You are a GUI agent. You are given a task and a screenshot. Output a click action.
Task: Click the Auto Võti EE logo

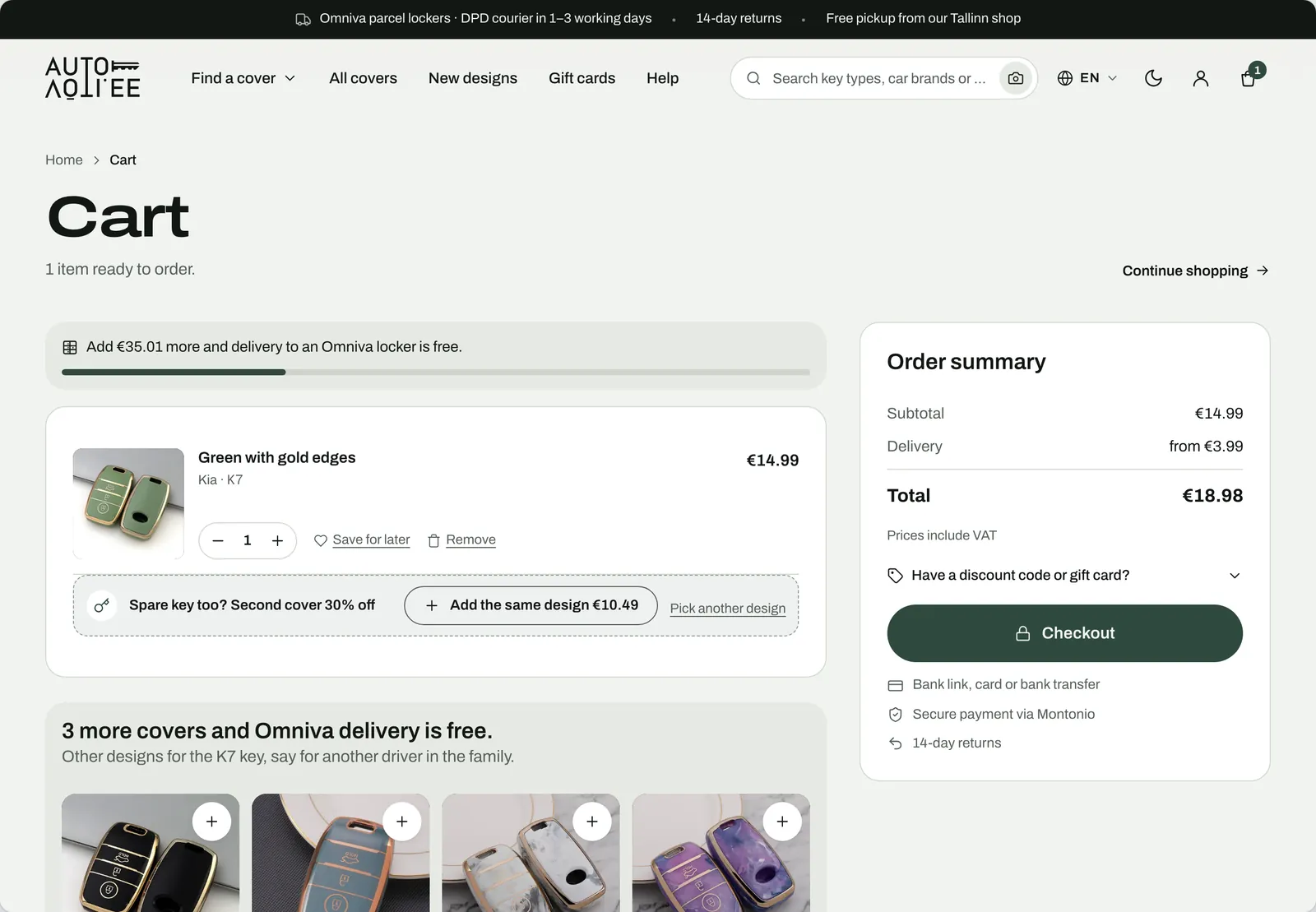(92, 78)
